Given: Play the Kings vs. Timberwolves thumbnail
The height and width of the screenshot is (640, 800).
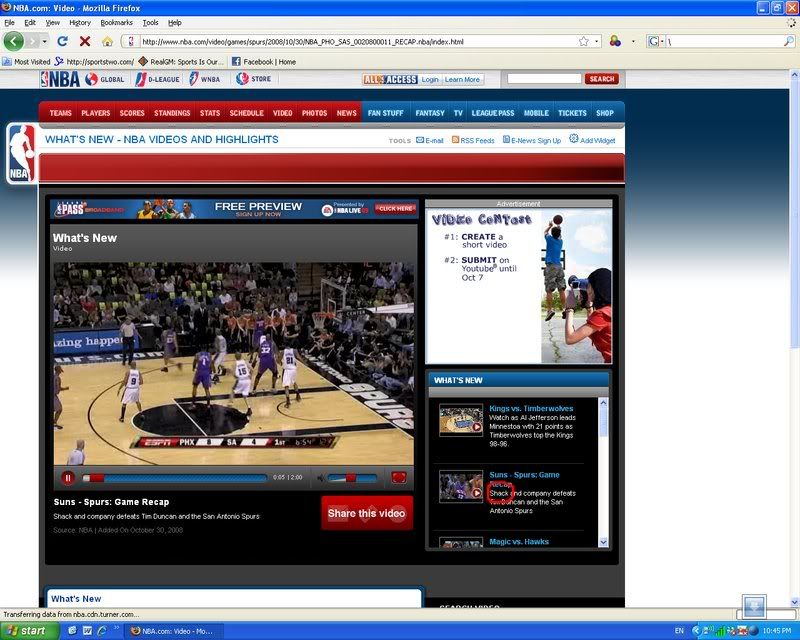Looking at the screenshot, I should coord(461,420).
